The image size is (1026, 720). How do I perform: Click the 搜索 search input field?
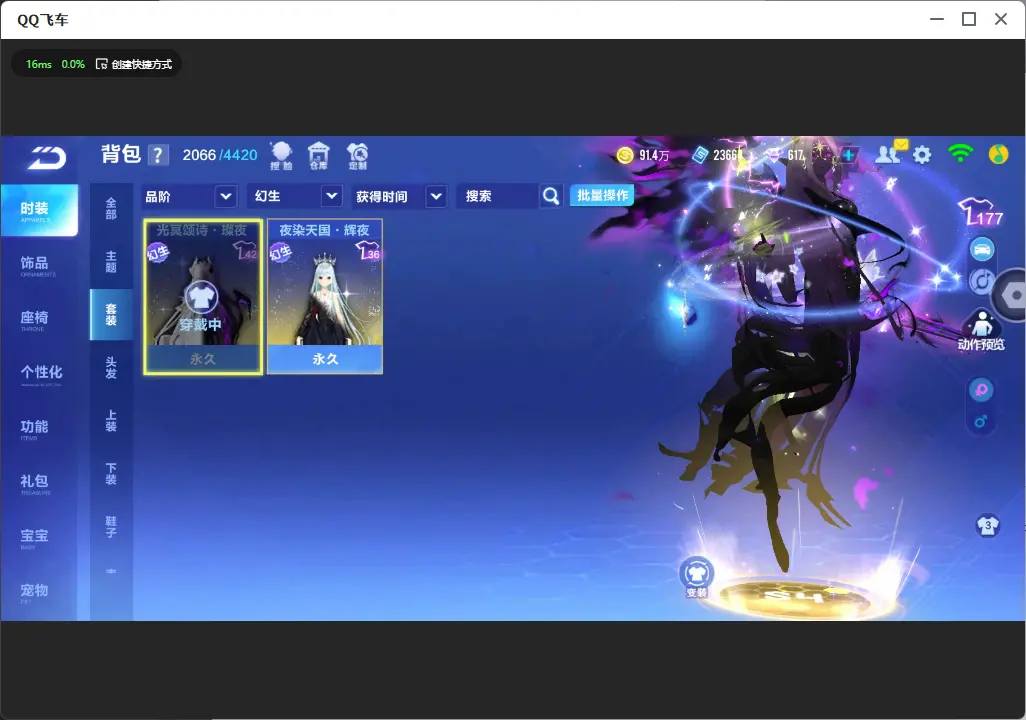pos(499,196)
